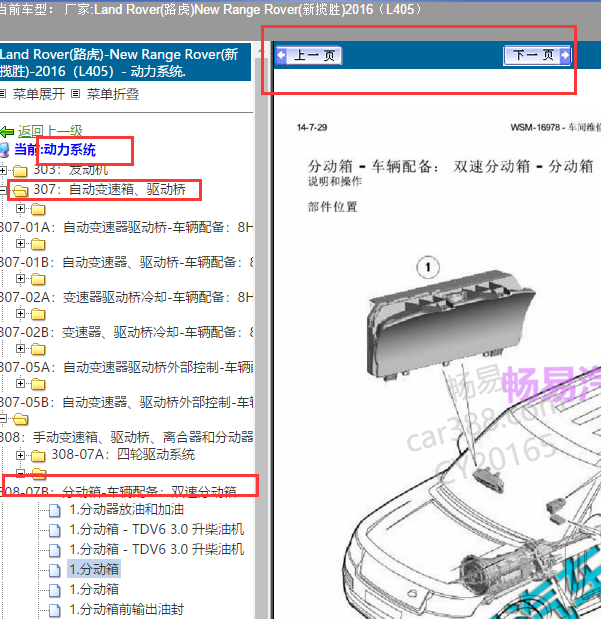Click the right arrow on 下一页 button

point(565,55)
